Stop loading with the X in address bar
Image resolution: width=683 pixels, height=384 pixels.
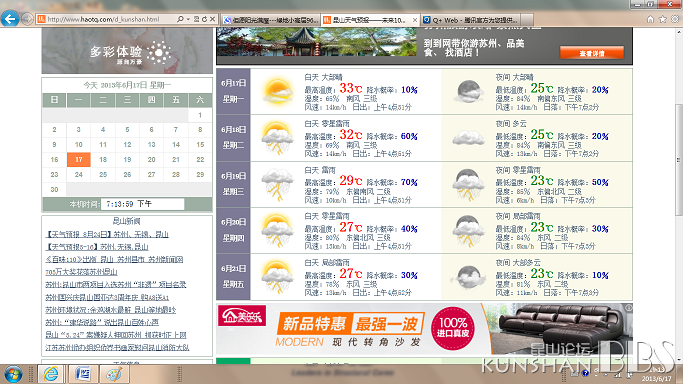212,19
